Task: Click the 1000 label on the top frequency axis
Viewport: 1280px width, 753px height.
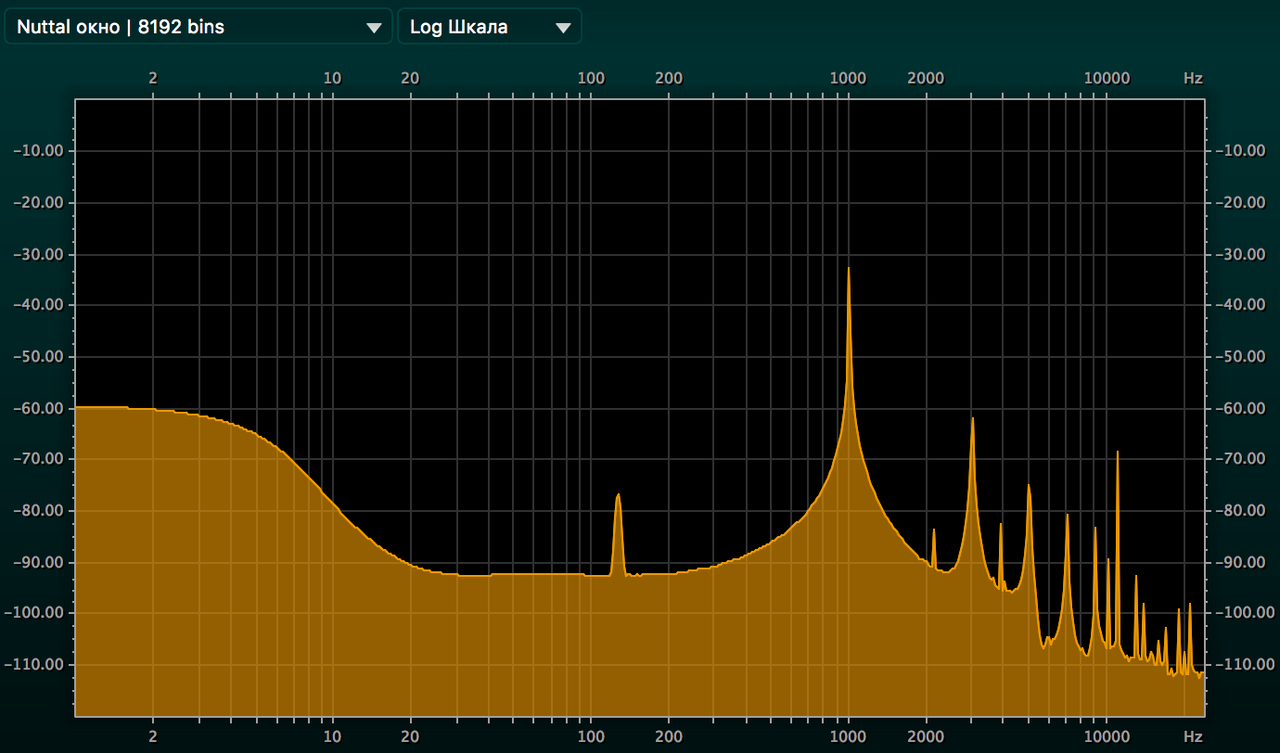Action: point(848,78)
